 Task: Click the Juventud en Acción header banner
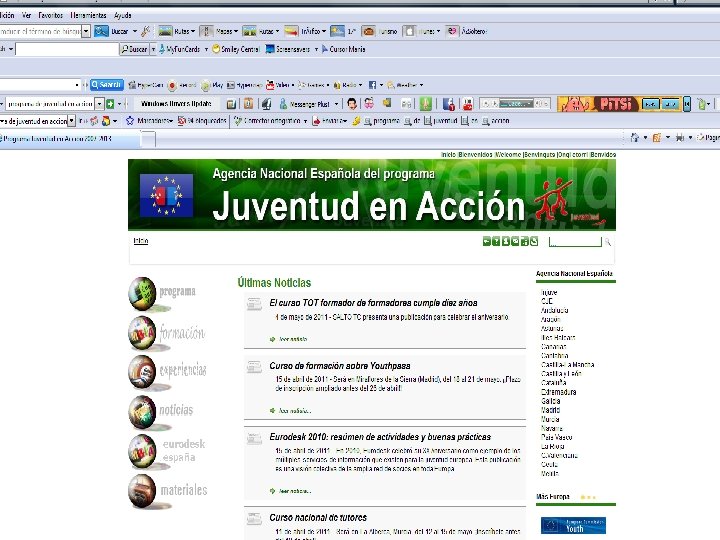pos(372,195)
